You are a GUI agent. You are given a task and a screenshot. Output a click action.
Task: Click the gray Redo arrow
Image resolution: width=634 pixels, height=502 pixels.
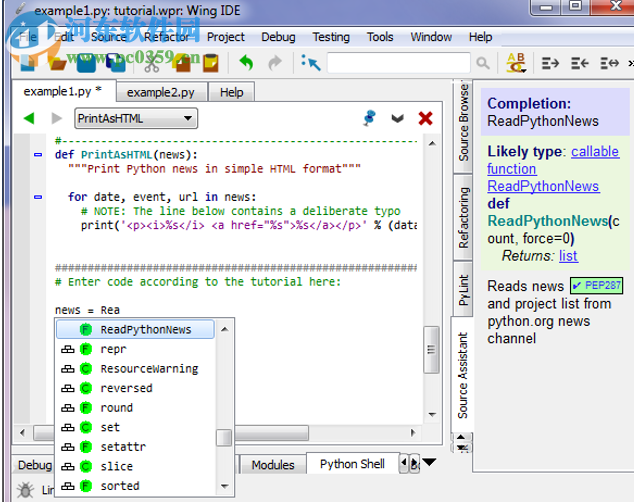tap(275, 63)
